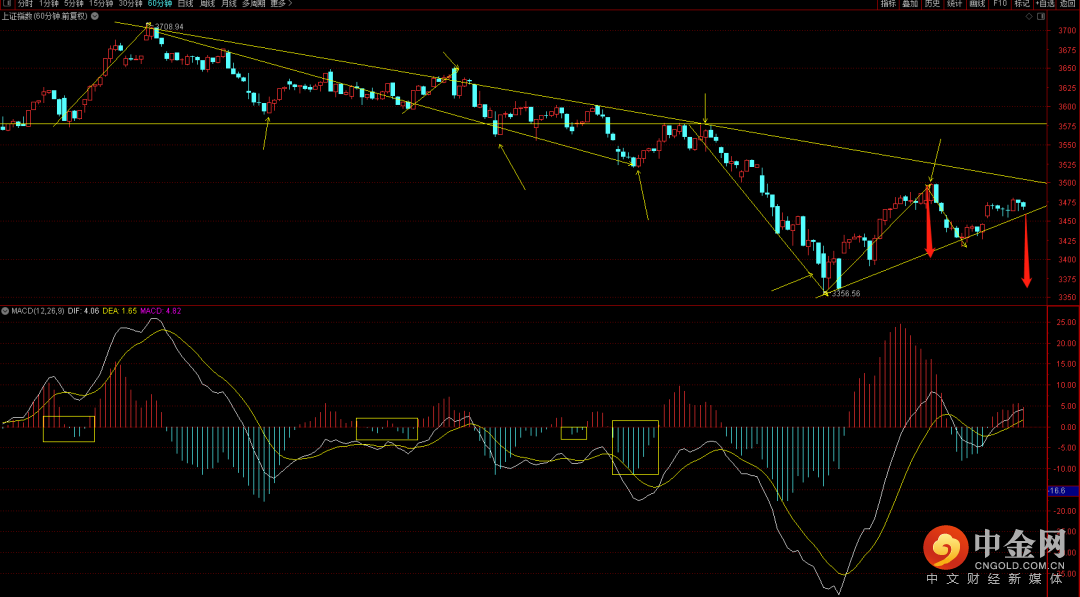Select the 15分钟 period

click(101, 4)
